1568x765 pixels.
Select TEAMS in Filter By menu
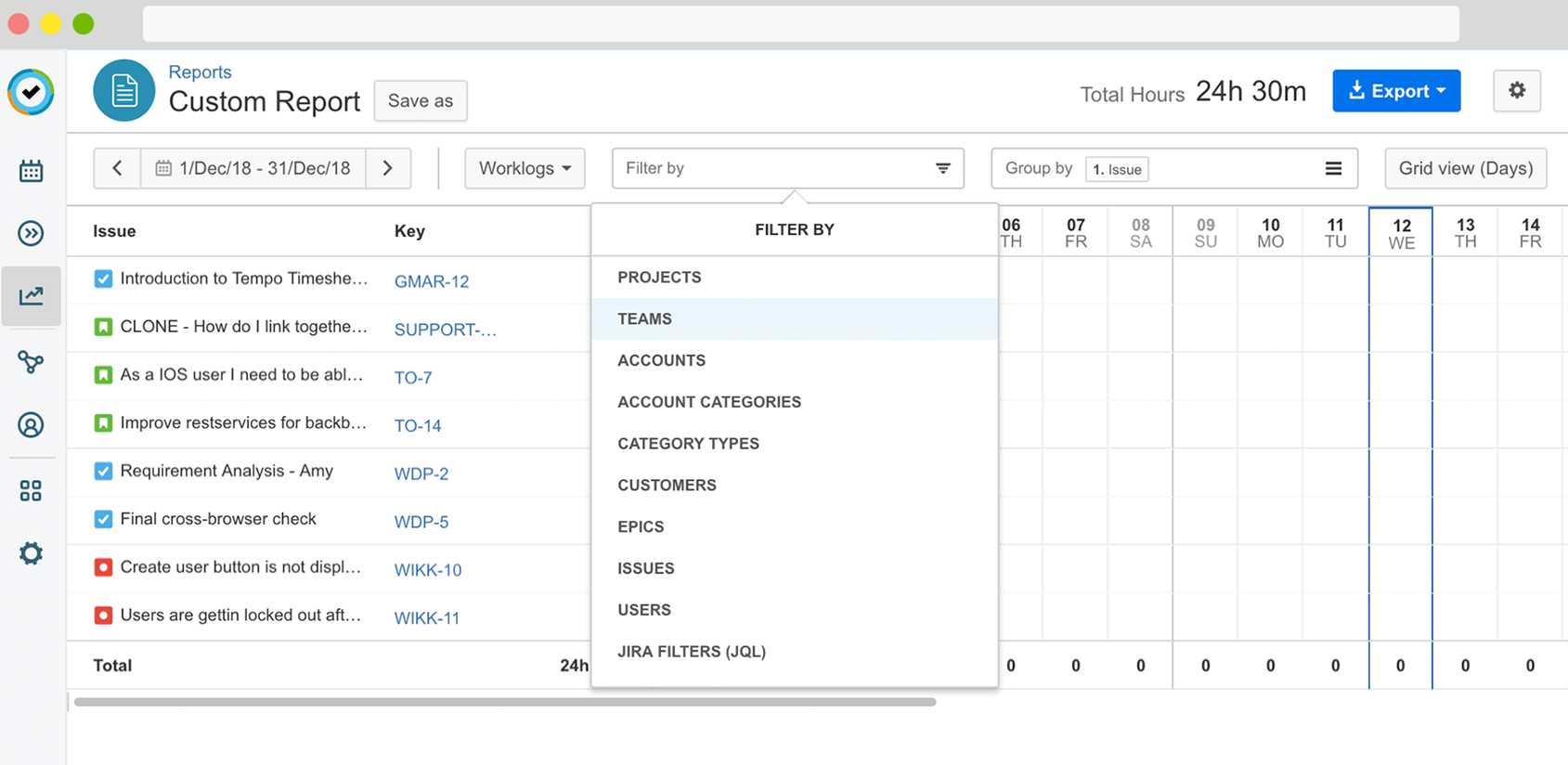tap(795, 318)
